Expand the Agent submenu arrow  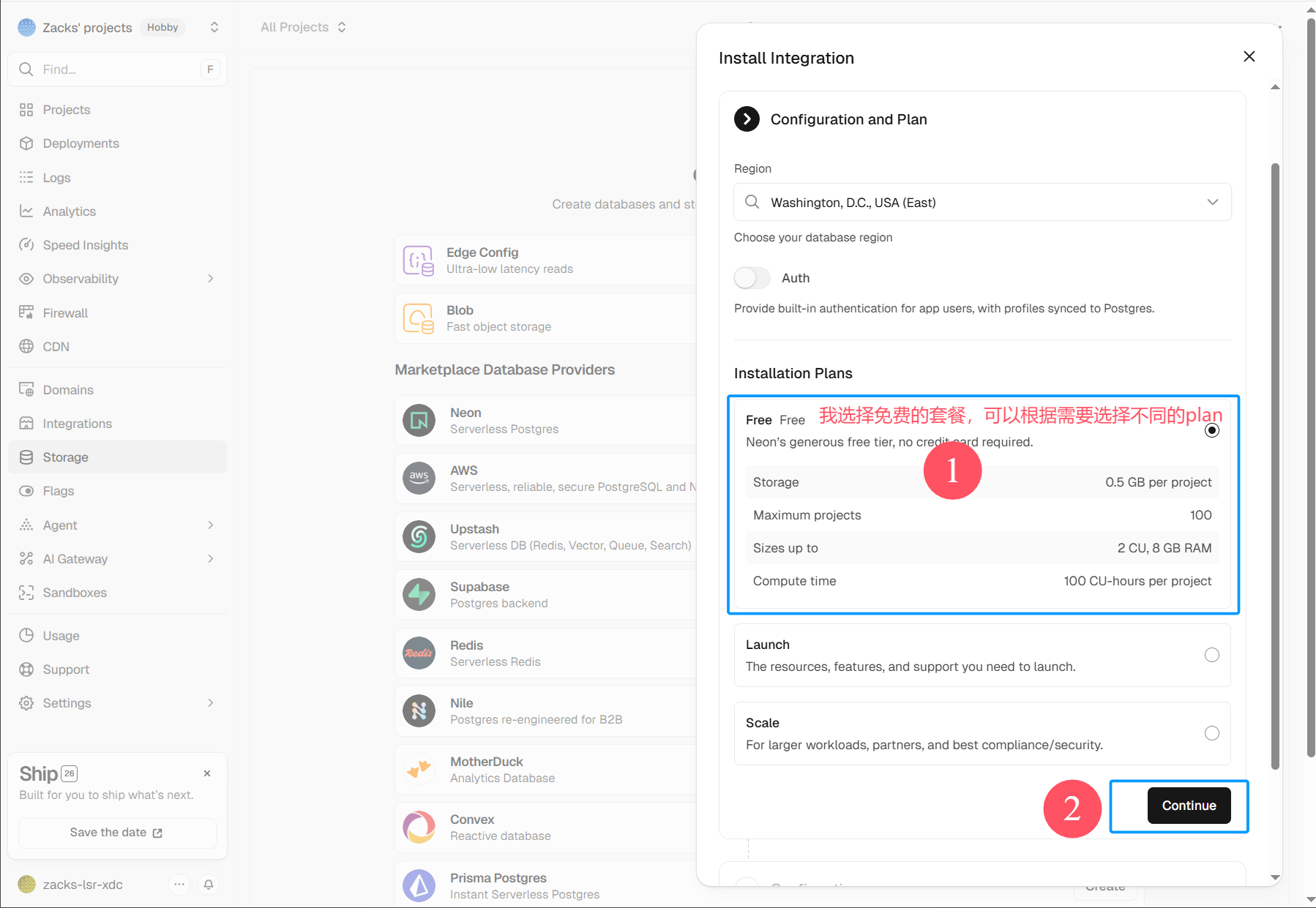211,525
